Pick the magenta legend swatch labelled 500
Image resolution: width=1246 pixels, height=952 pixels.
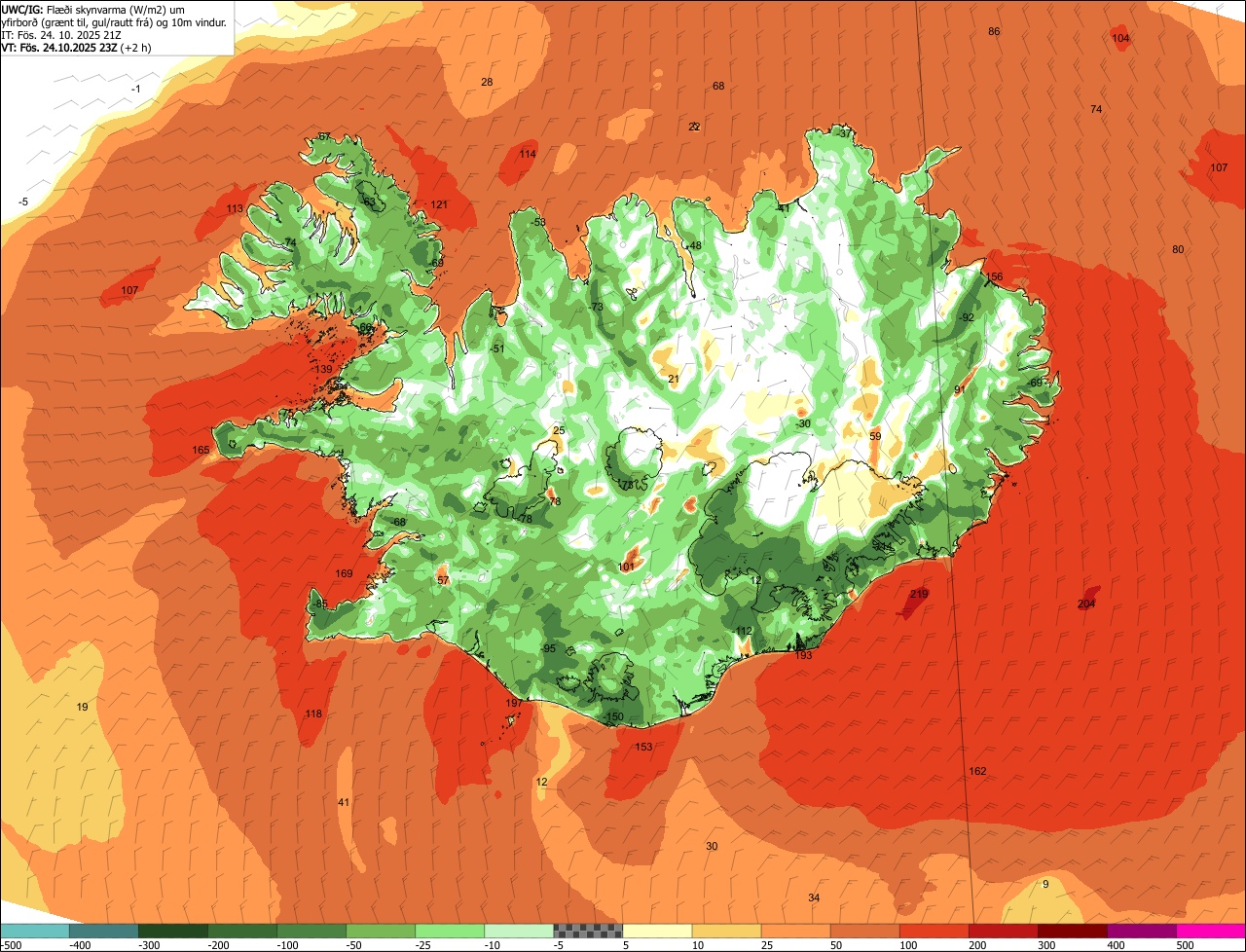coord(1211,932)
